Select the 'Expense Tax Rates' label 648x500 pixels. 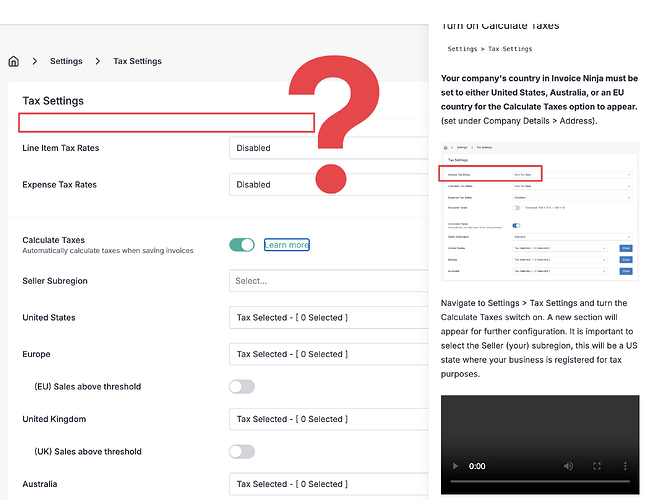[x=60, y=185]
